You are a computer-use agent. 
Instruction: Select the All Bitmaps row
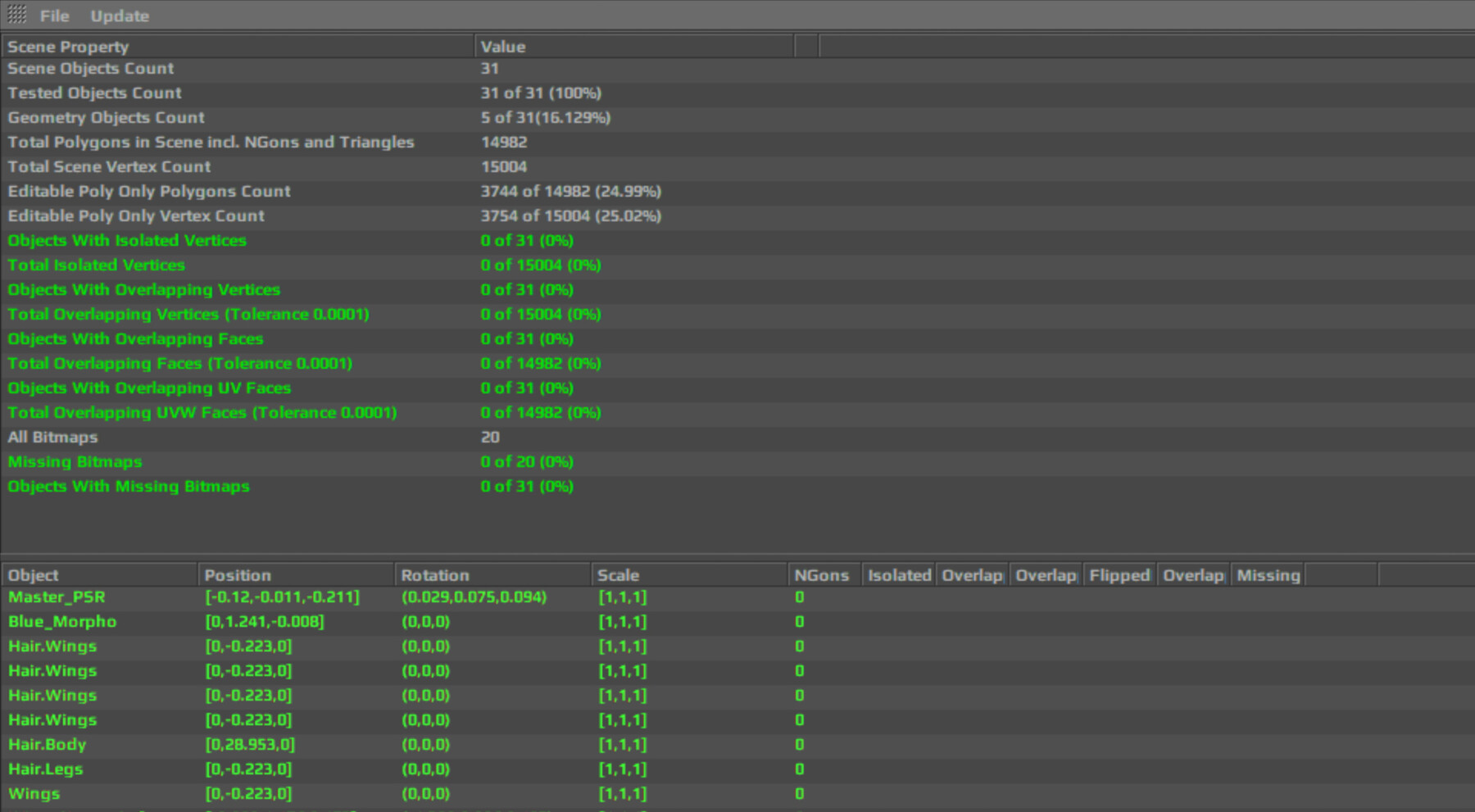click(737, 438)
